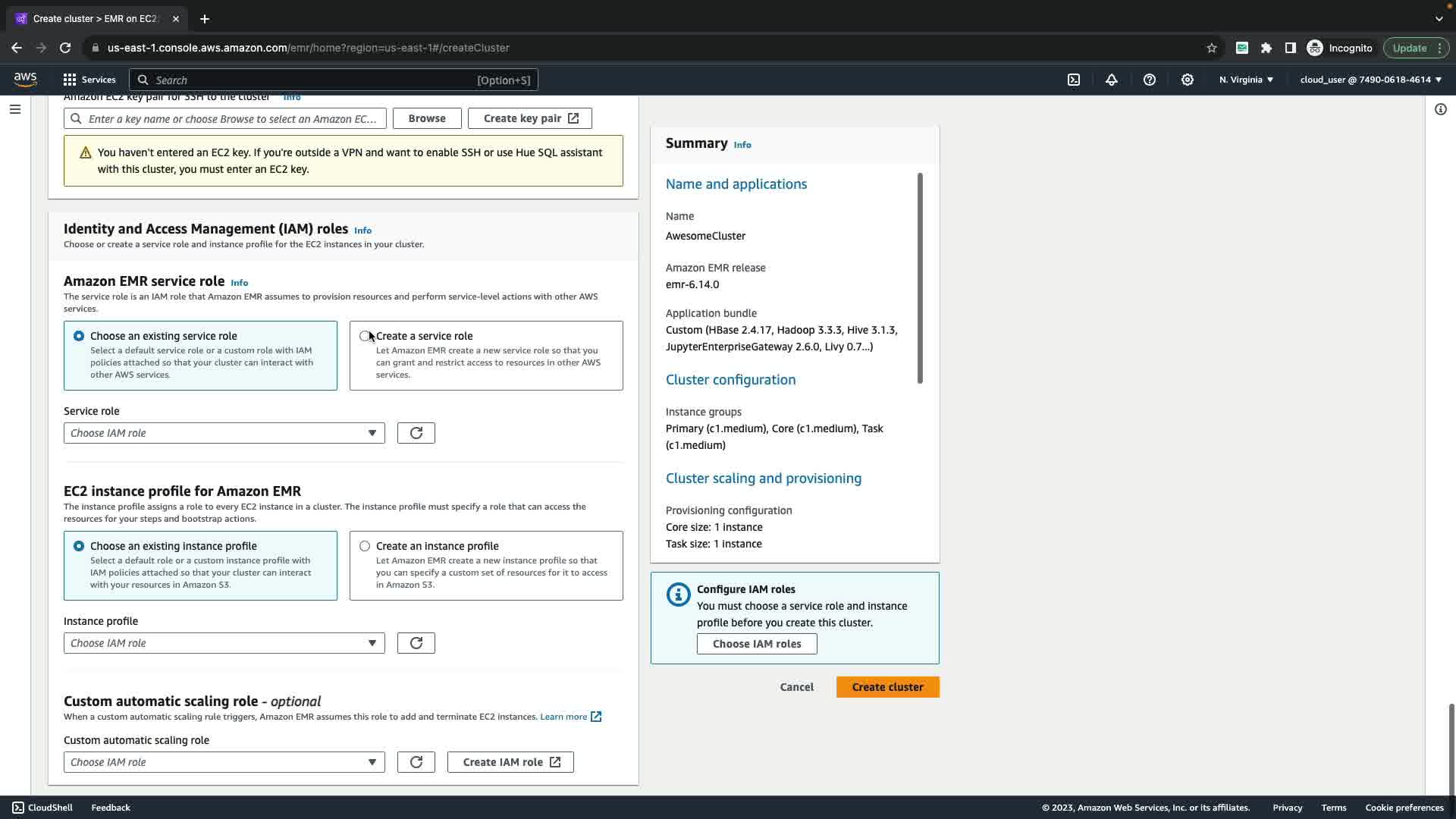Expand the Instance profile IAM dropdown
The width and height of the screenshot is (1456, 819).
pos(224,643)
